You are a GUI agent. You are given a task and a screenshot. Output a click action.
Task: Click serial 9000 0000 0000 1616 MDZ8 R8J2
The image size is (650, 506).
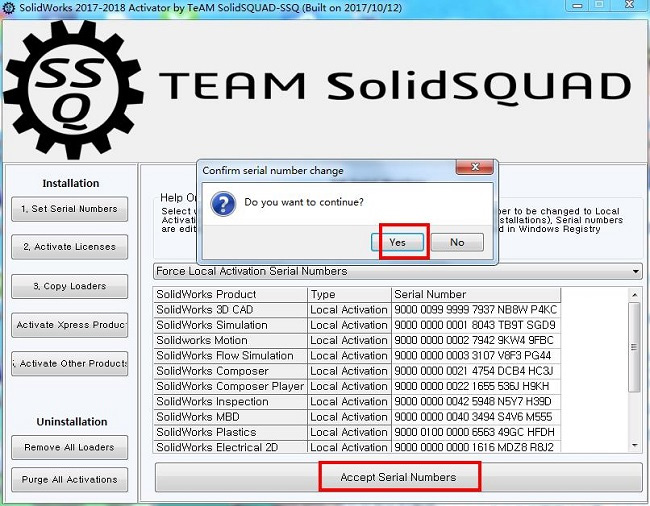point(476,447)
